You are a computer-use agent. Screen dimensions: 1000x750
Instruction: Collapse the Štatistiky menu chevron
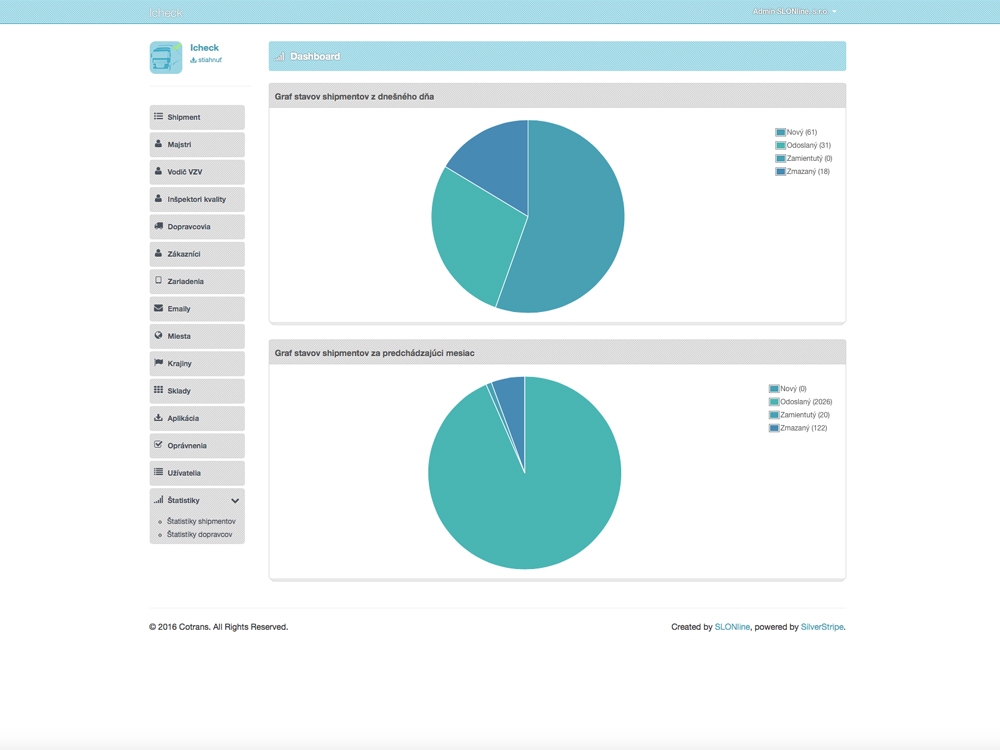pos(235,501)
